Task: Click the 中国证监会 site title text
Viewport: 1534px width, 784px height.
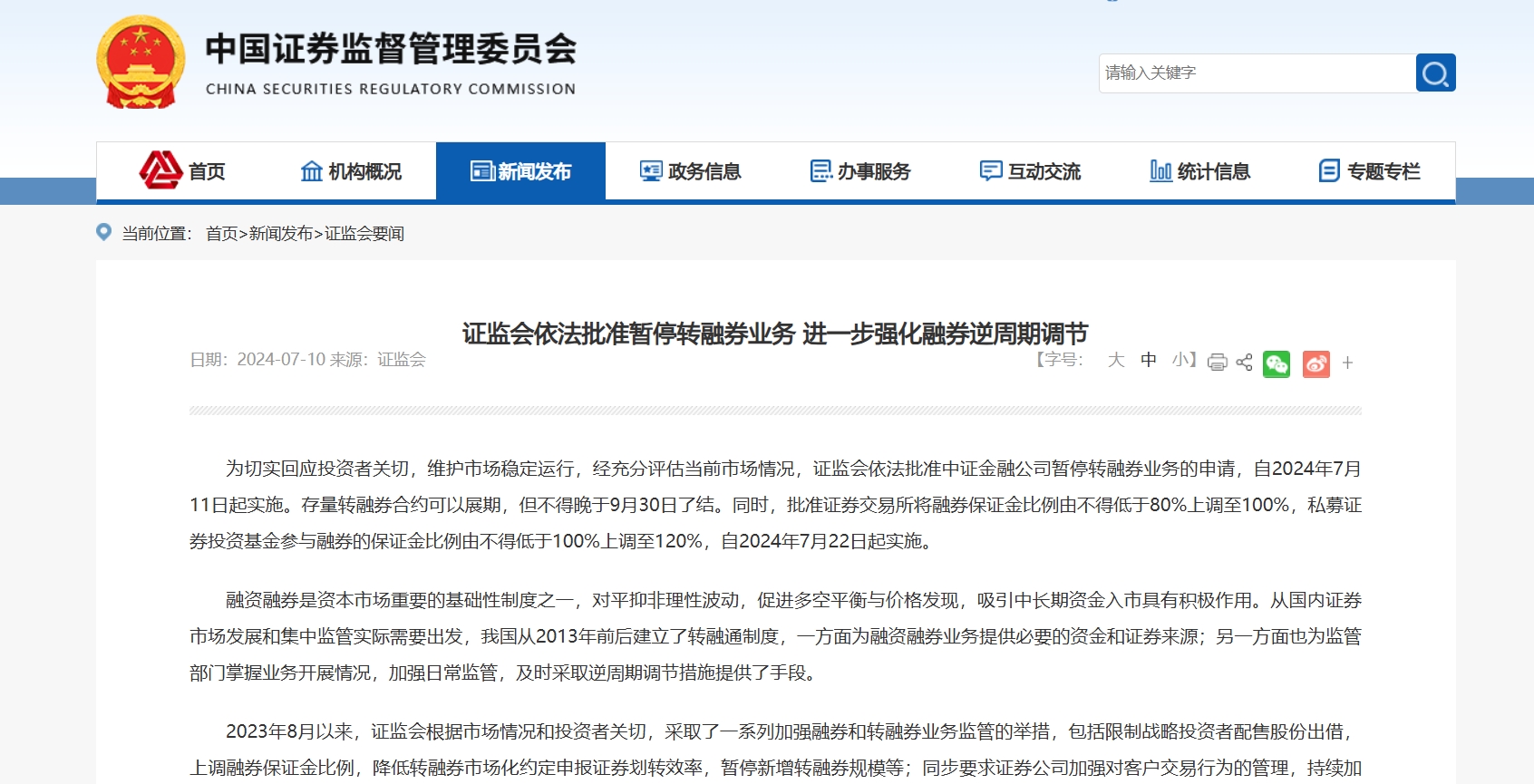Action: [x=391, y=49]
